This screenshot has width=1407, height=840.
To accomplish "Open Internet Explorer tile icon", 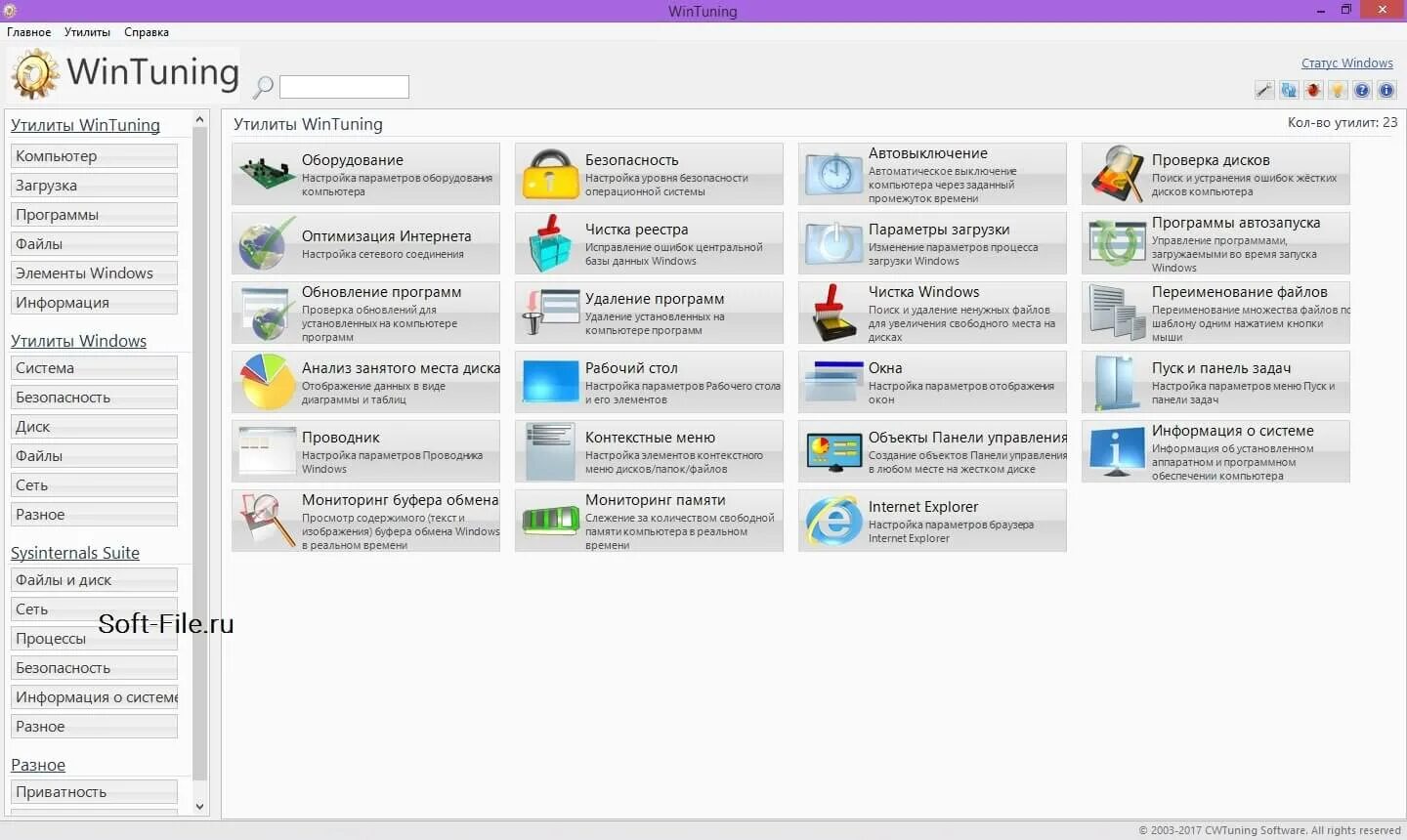I will pyautogui.click(x=833, y=521).
